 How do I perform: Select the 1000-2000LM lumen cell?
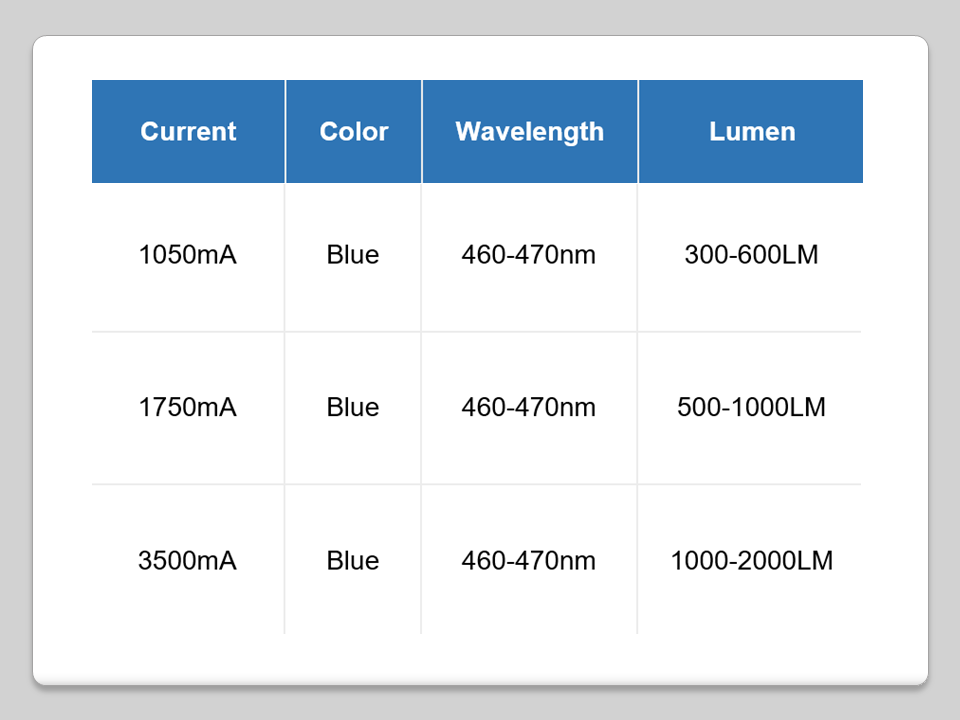pyautogui.click(x=751, y=560)
